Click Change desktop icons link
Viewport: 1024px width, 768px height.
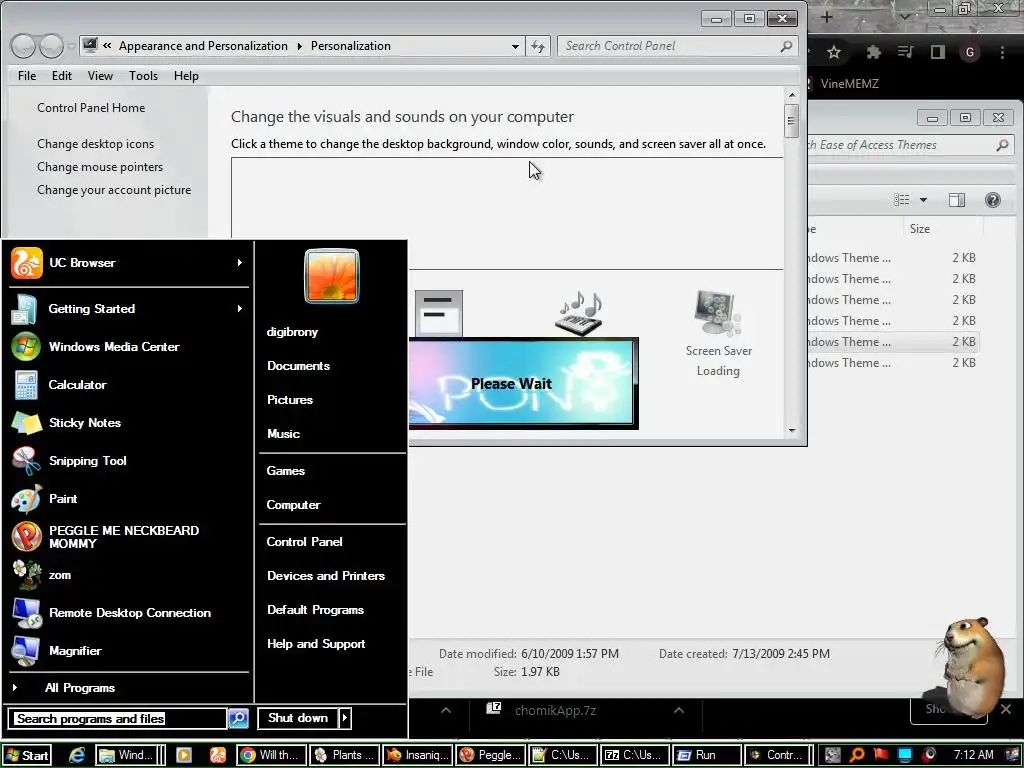pos(95,144)
